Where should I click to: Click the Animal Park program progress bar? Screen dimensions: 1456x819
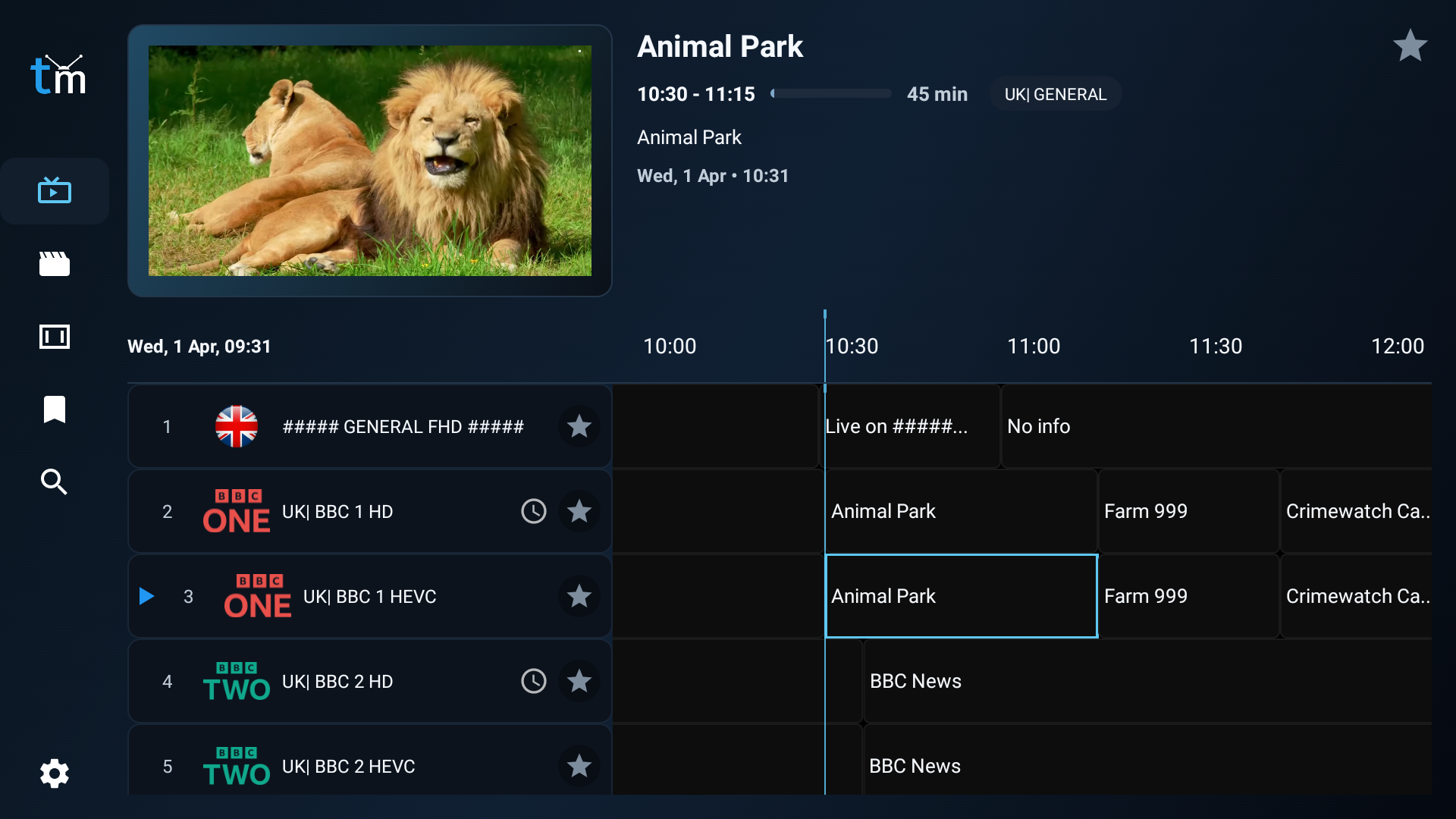click(x=831, y=93)
